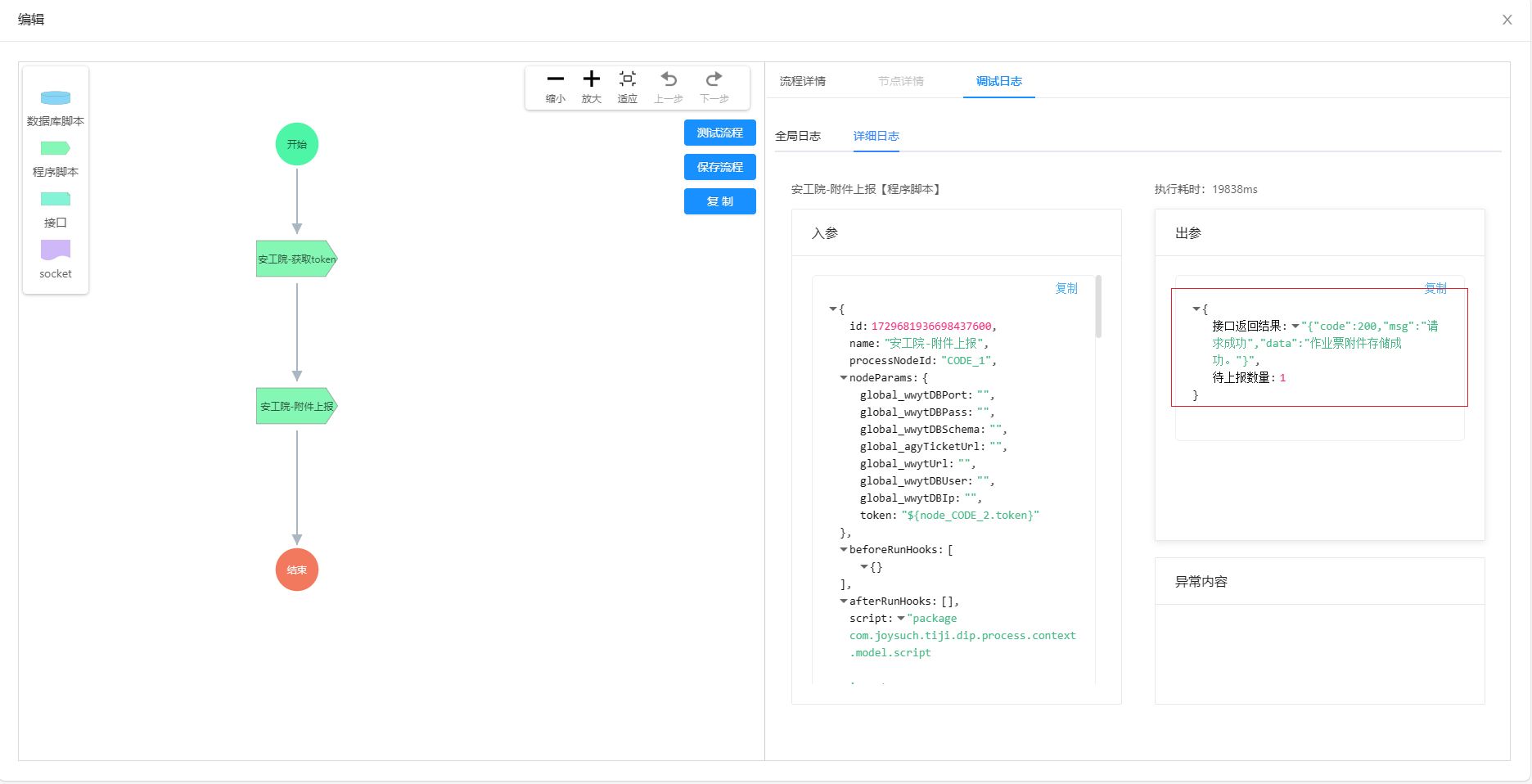
Task: Click the 执行耗时: 19838ms text
Action: coord(1206,189)
